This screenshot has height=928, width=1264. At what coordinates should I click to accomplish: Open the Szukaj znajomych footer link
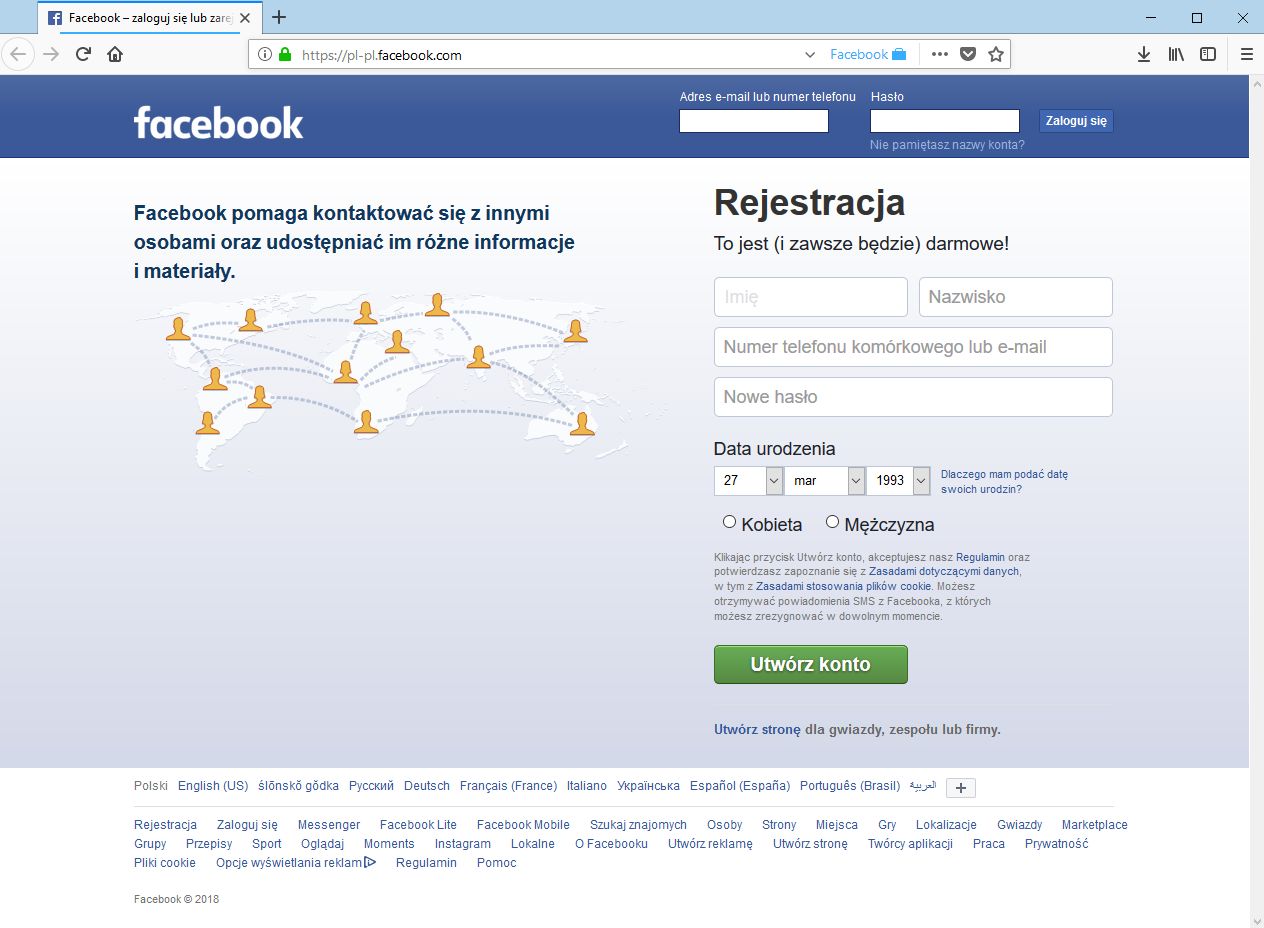click(x=638, y=825)
